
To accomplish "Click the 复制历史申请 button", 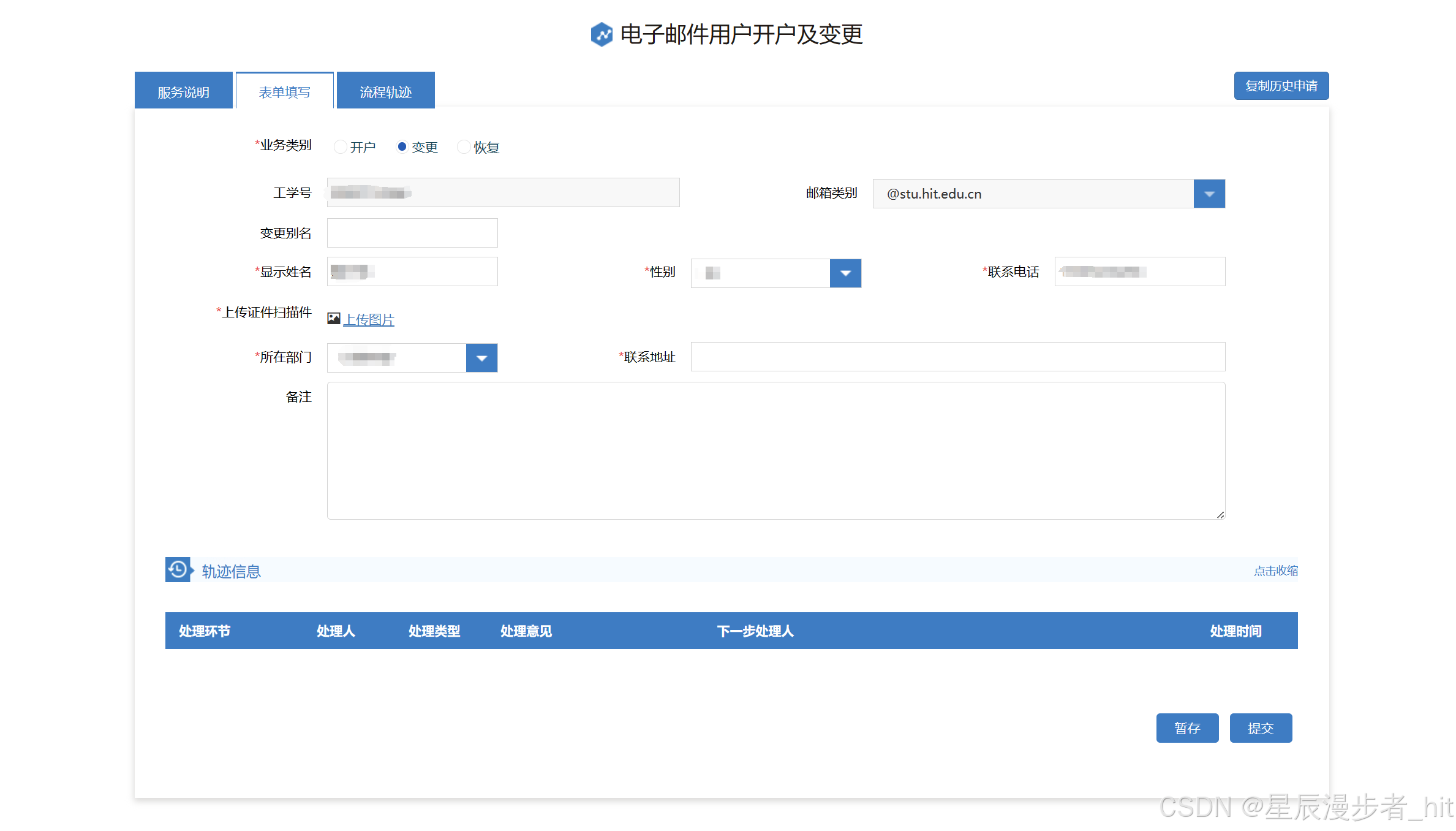I will click(x=1281, y=86).
